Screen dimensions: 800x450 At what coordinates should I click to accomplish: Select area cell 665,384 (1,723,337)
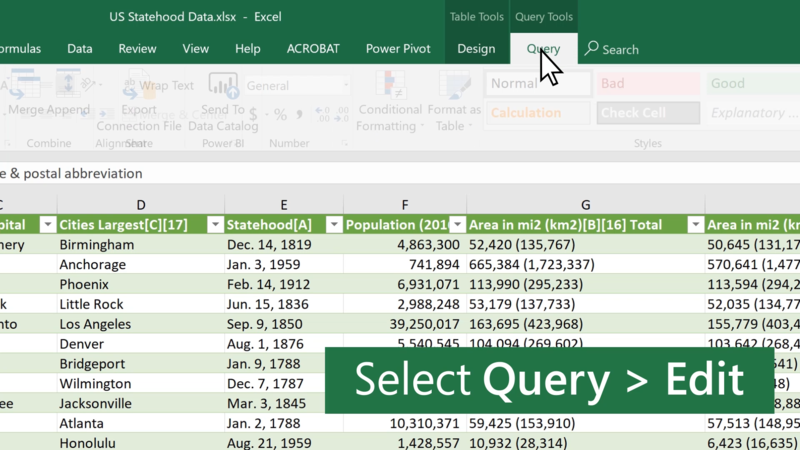(x=586, y=264)
